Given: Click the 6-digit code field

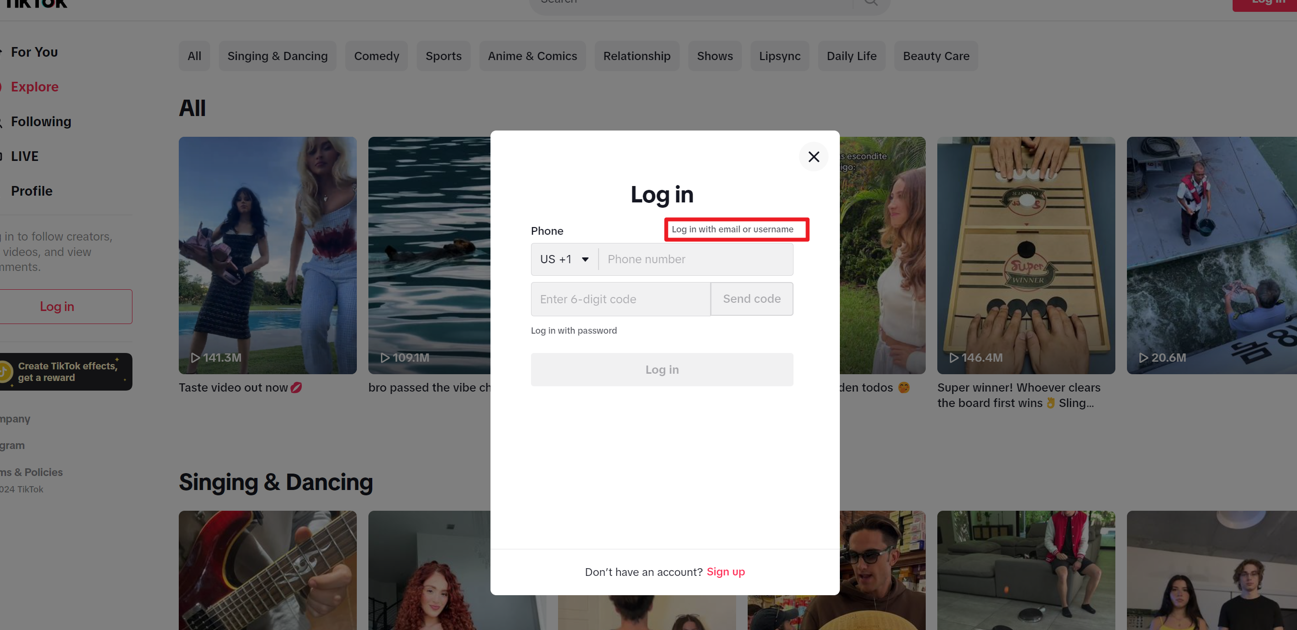Looking at the screenshot, I should click(621, 299).
